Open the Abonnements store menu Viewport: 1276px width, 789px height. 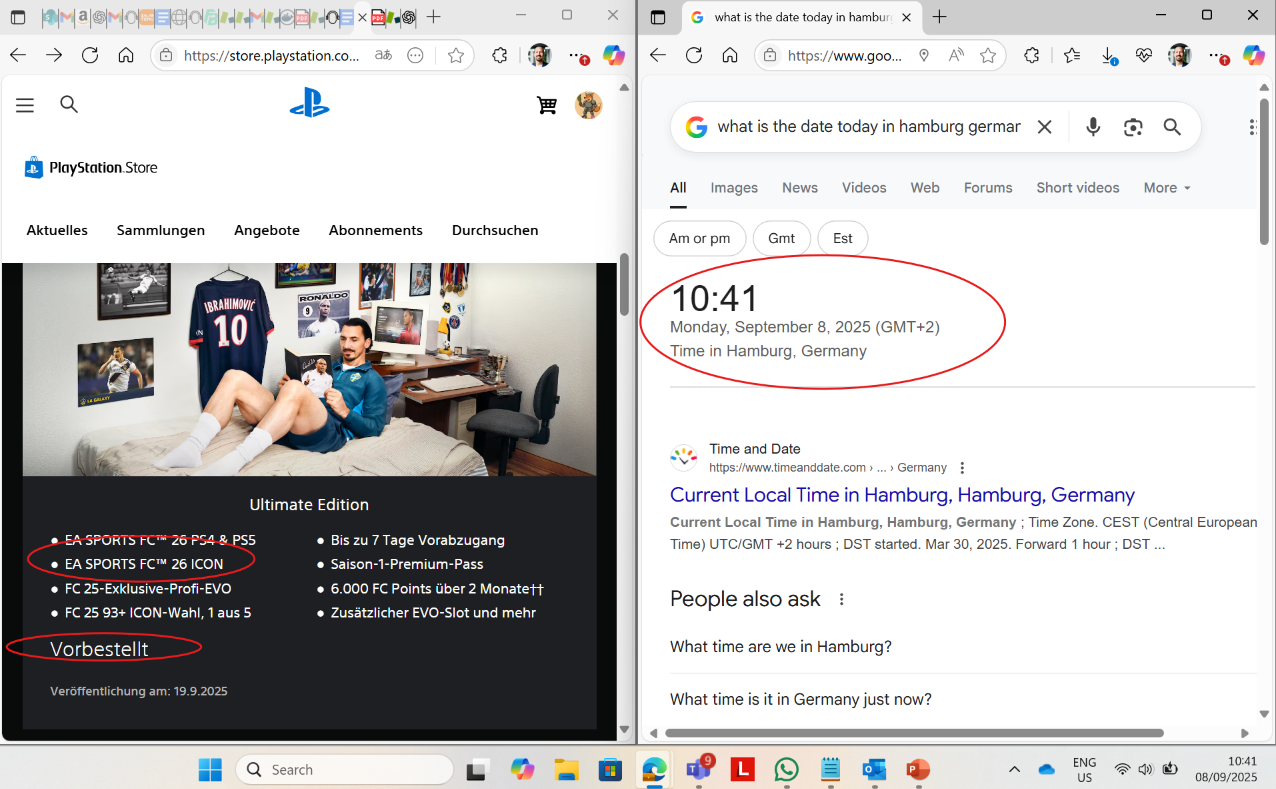tap(375, 230)
